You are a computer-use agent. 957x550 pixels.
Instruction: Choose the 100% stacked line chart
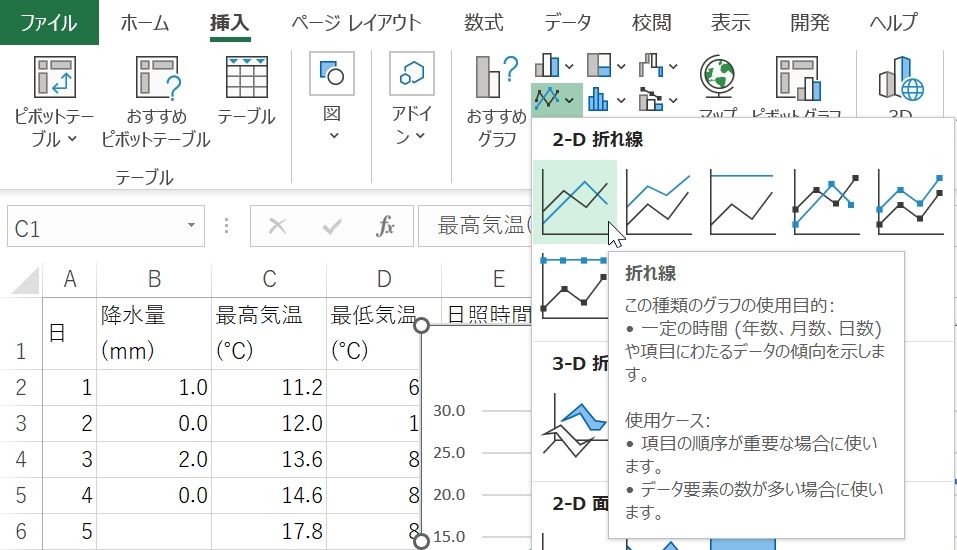click(x=743, y=201)
